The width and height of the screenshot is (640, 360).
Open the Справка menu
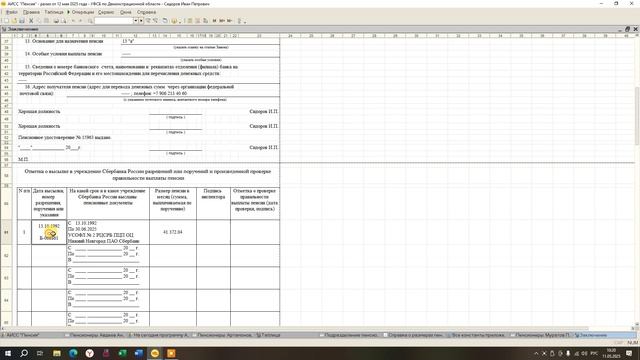point(147,12)
